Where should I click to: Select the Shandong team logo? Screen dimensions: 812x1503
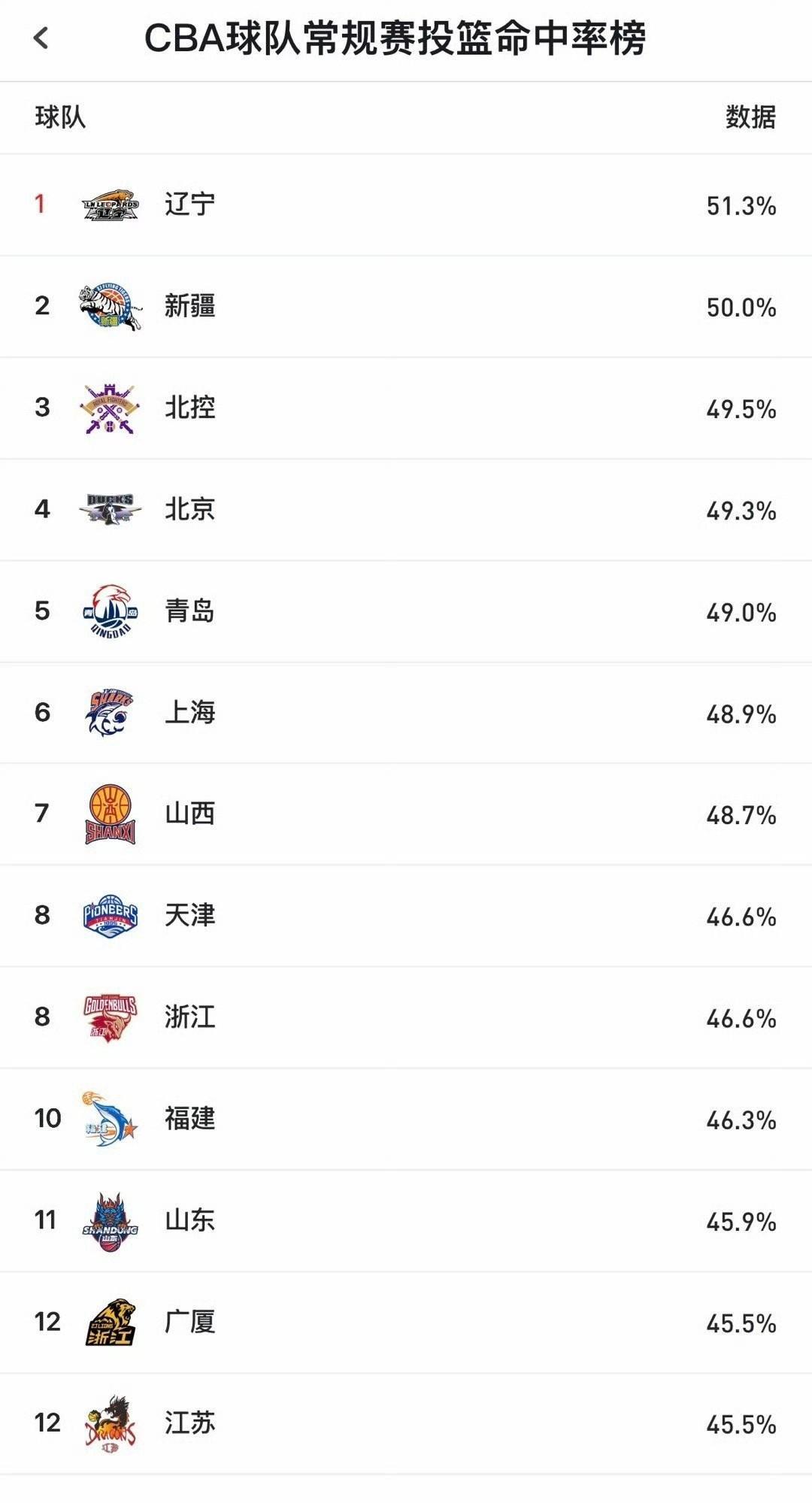coord(111,1221)
